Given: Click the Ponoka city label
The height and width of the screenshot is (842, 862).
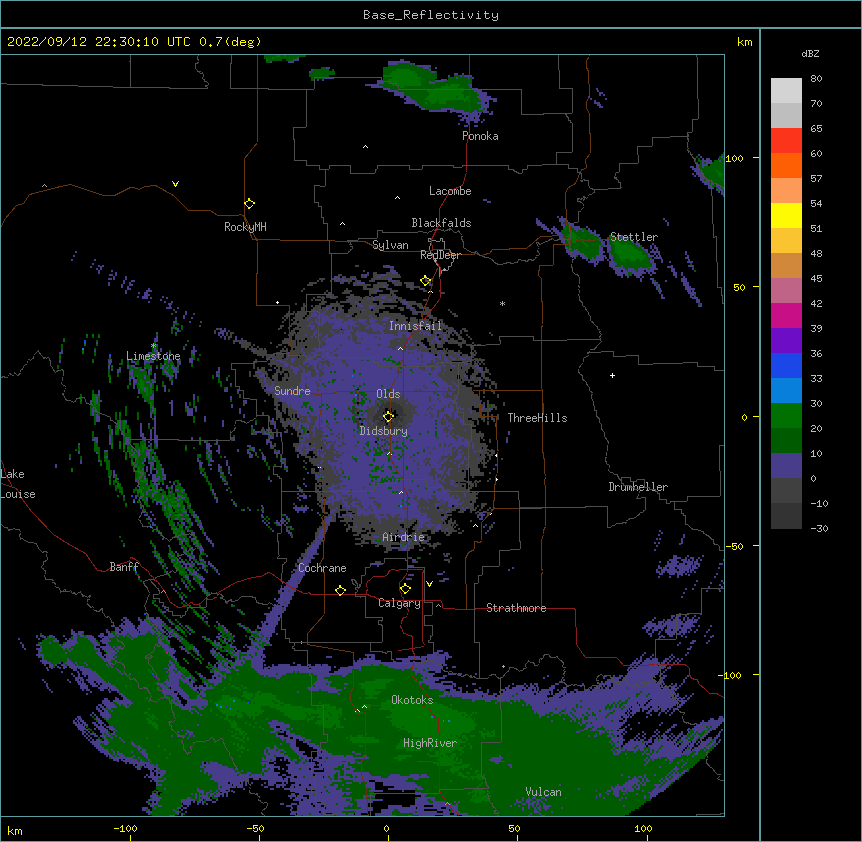Looking at the screenshot, I should click(480, 136).
